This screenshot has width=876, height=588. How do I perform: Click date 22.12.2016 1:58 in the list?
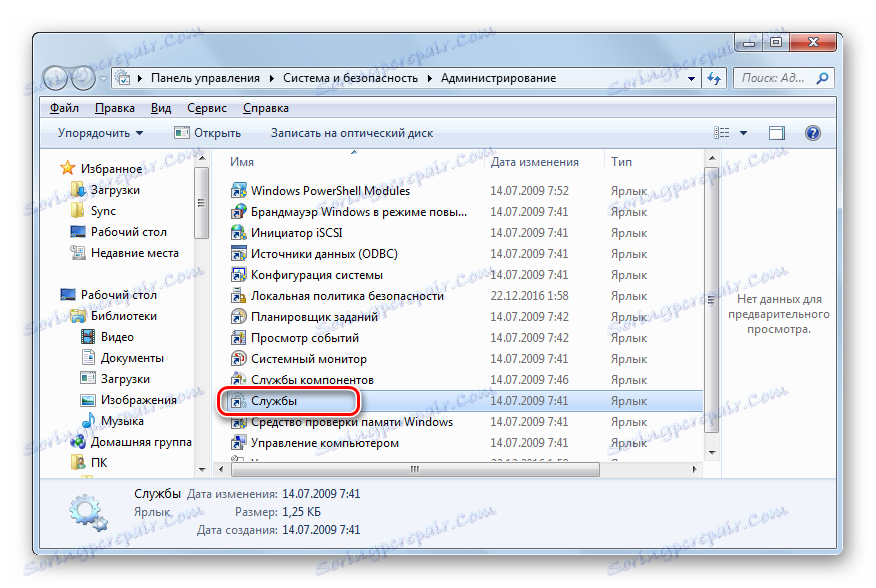tap(529, 296)
